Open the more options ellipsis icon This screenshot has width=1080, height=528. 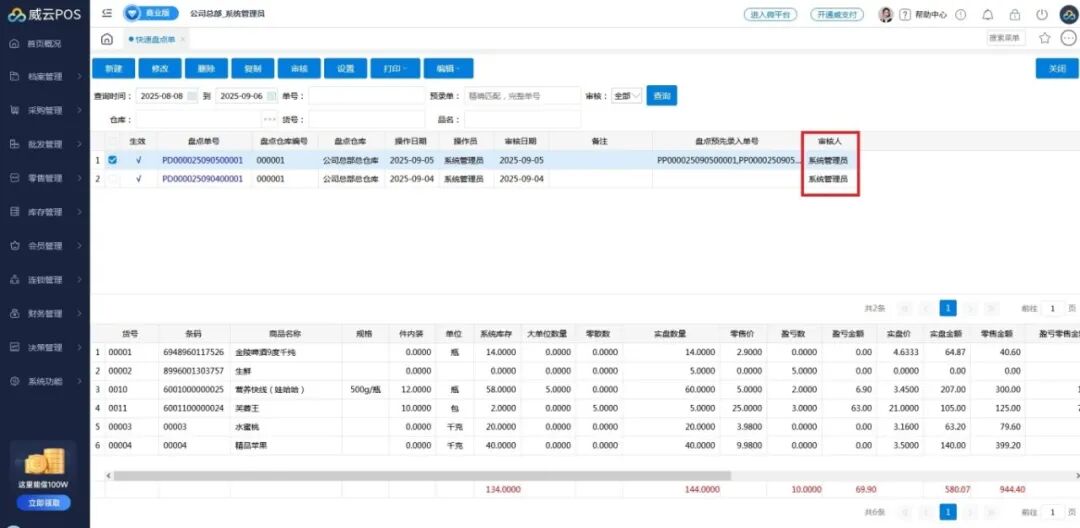pyautogui.click(x=1068, y=38)
